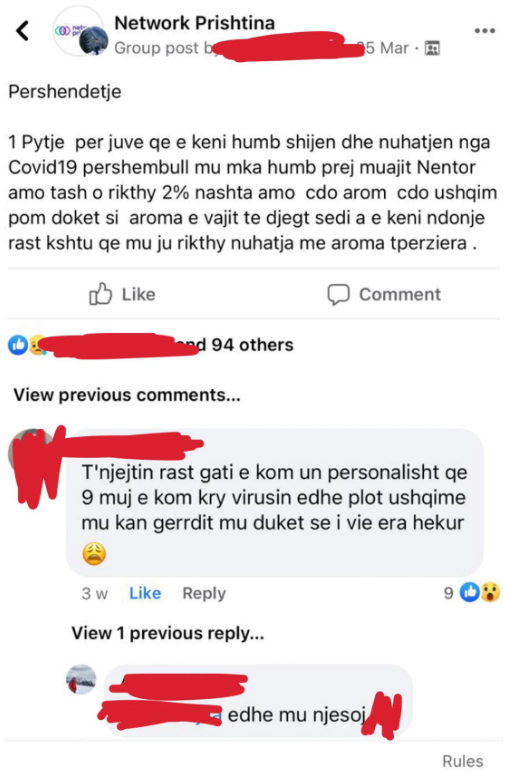Tap the wow reaction emoji on comment
The width and height of the screenshot is (525, 779).
tap(490, 592)
